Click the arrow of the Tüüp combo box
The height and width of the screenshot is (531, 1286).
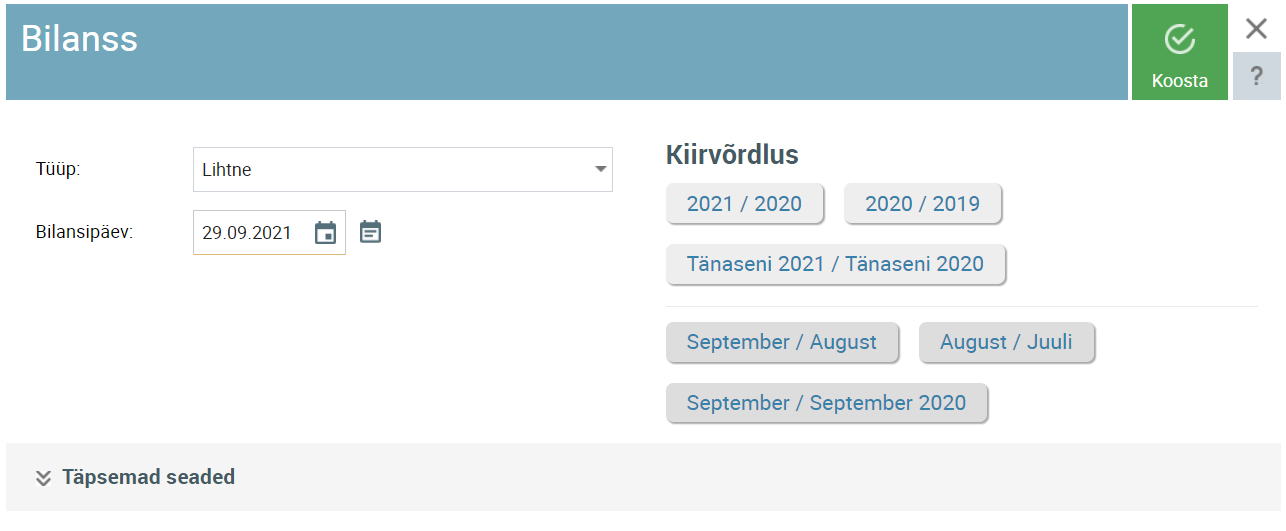tap(600, 170)
